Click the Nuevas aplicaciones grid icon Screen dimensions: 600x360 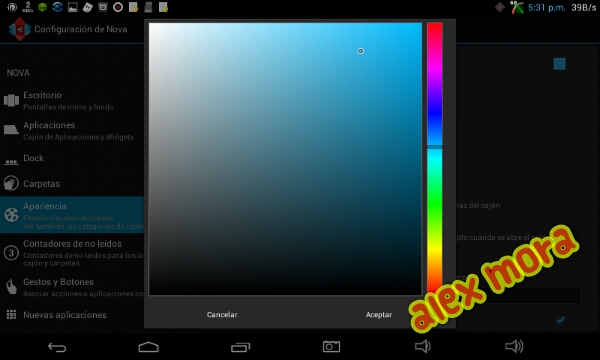11,314
